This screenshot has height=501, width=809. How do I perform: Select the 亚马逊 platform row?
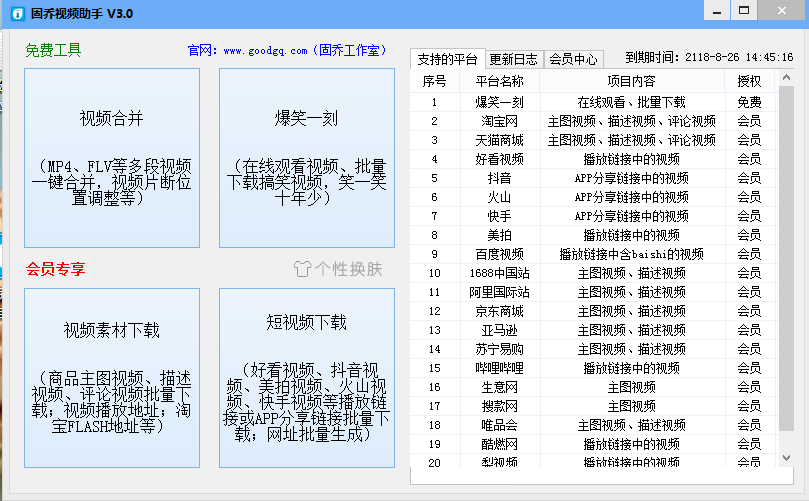593,330
